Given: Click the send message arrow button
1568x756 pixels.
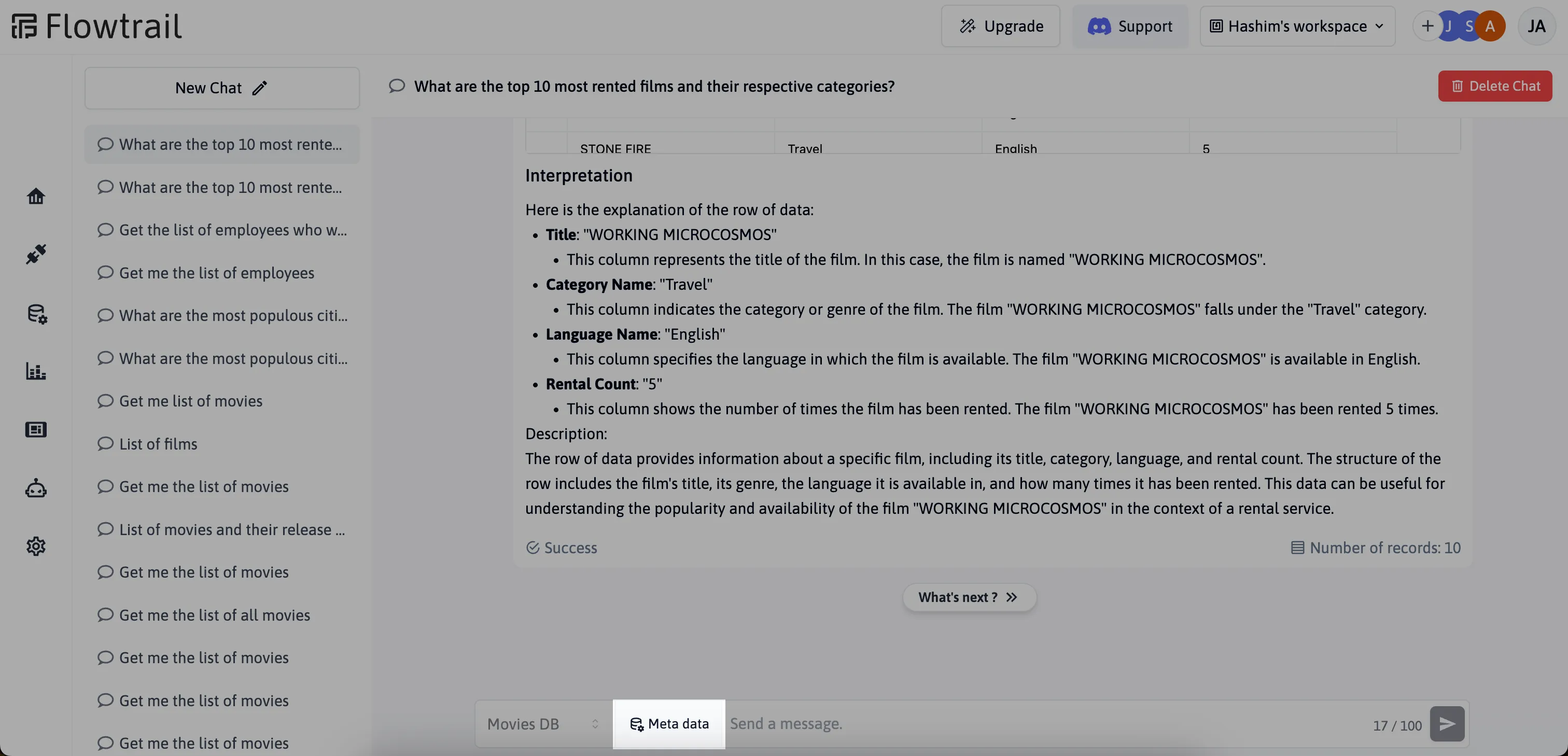Looking at the screenshot, I should point(1447,724).
